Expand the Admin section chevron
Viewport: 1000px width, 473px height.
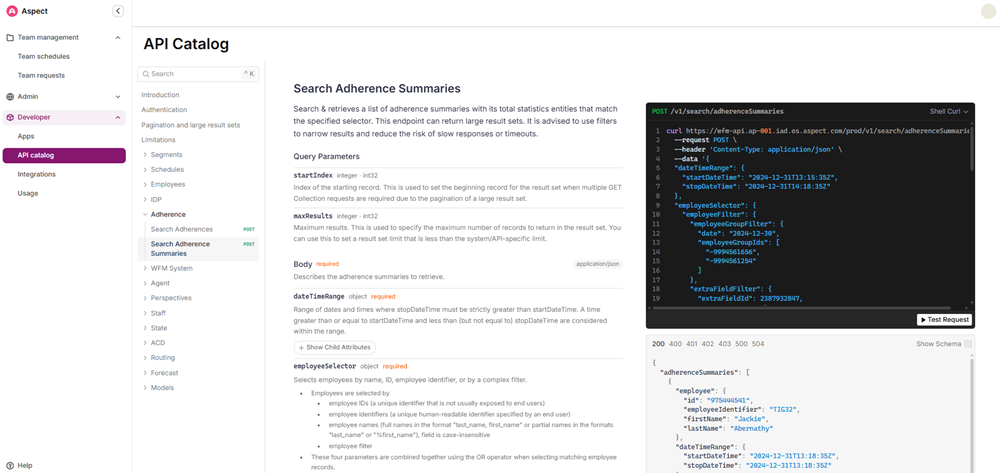(118, 97)
